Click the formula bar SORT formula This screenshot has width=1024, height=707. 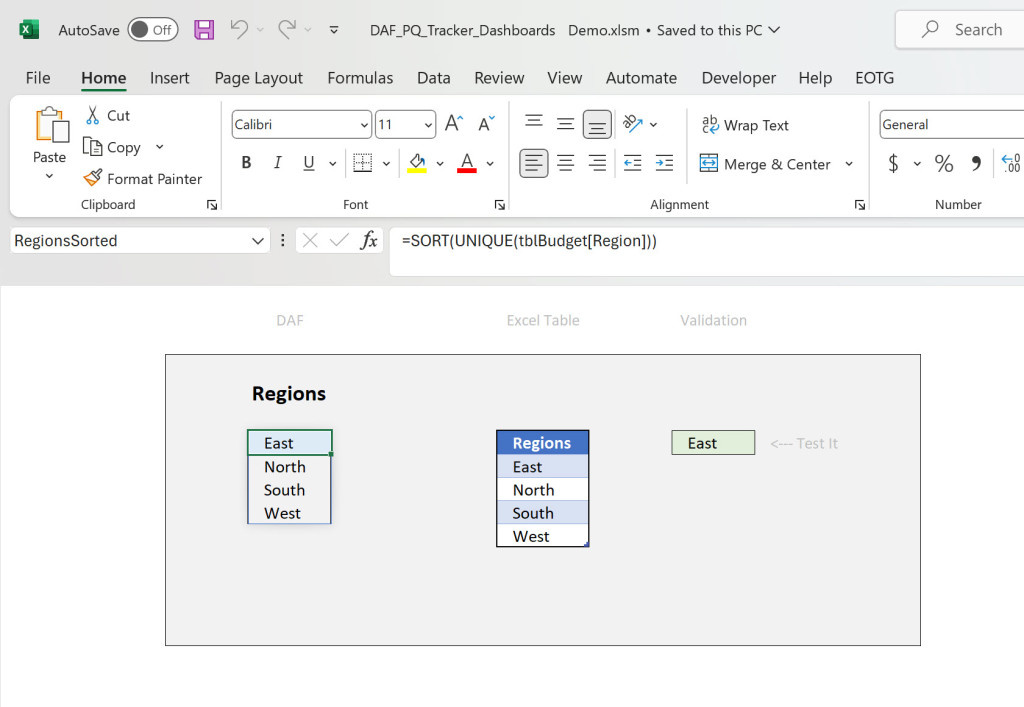point(529,241)
